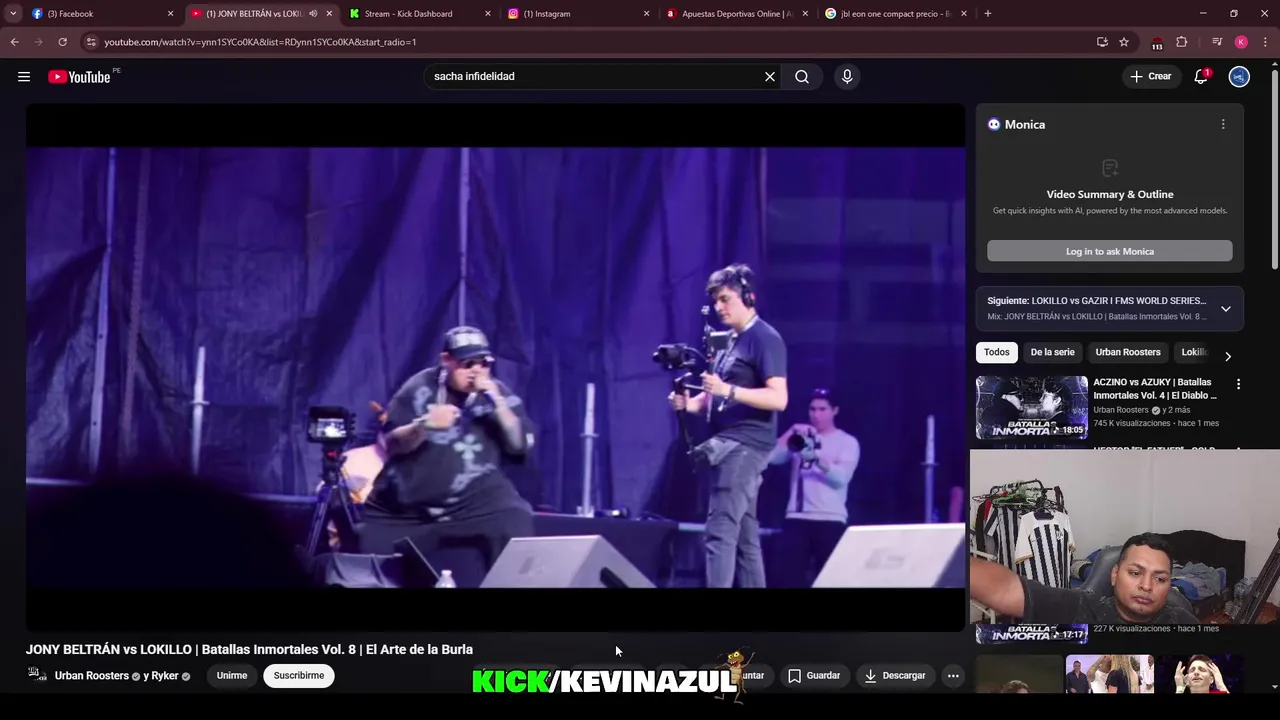Switch to jbl eon one compact tab
The width and height of the screenshot is (1280, 720).
pos(895,14)
